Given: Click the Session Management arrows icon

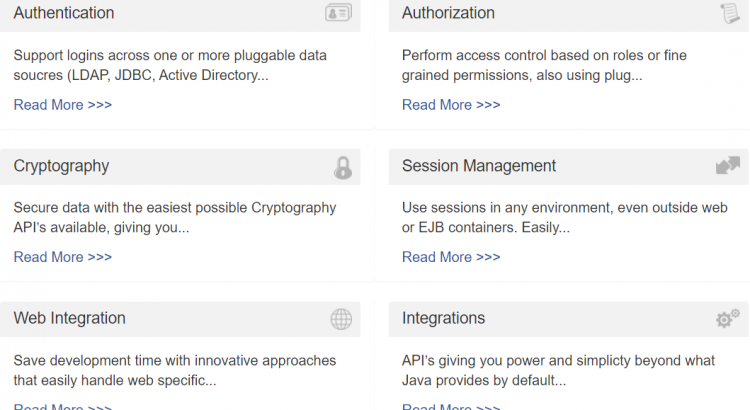Looking at the screenshot, I should [728, 166].
